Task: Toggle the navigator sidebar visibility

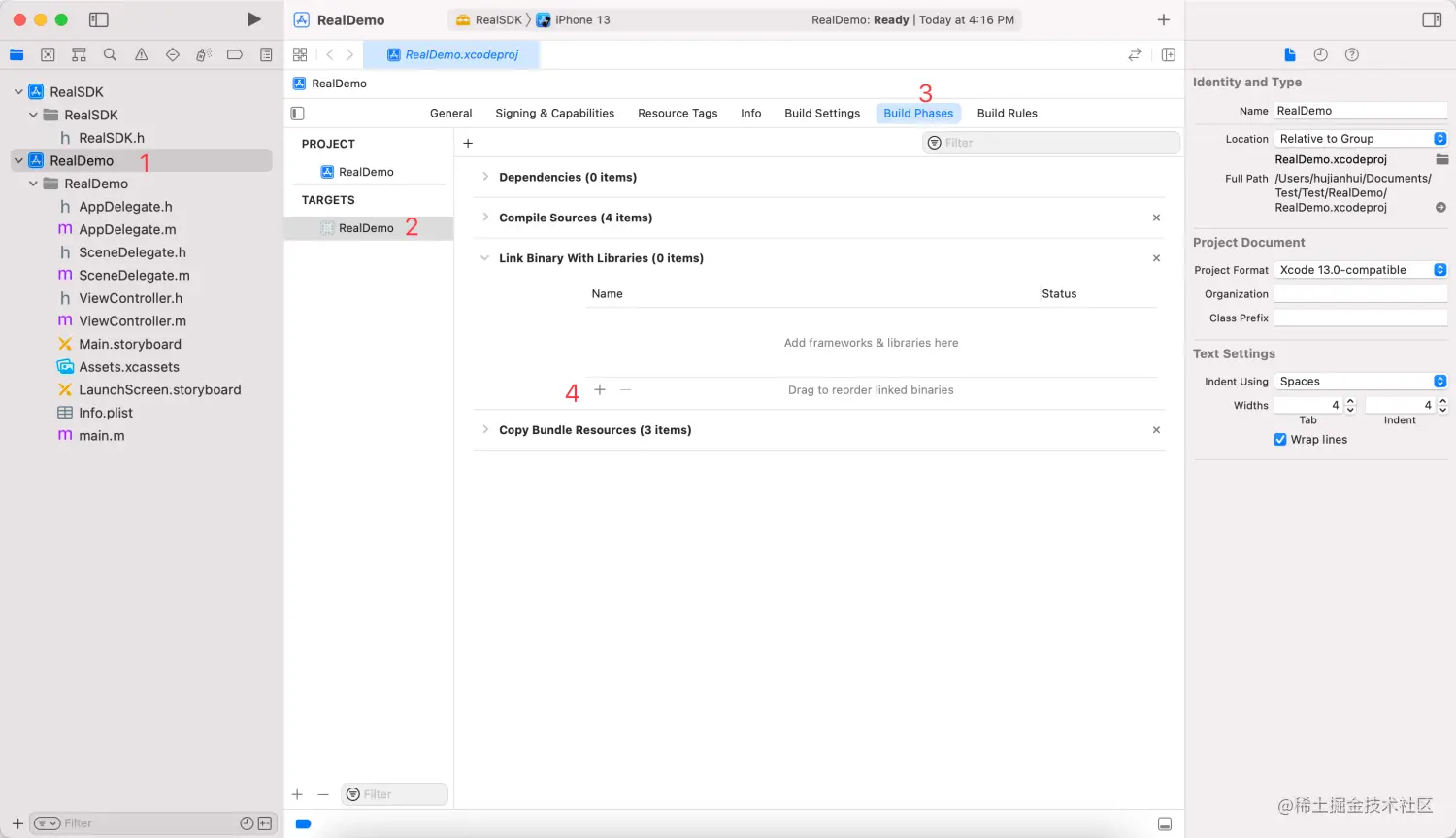Action: (x=98, y=19)
